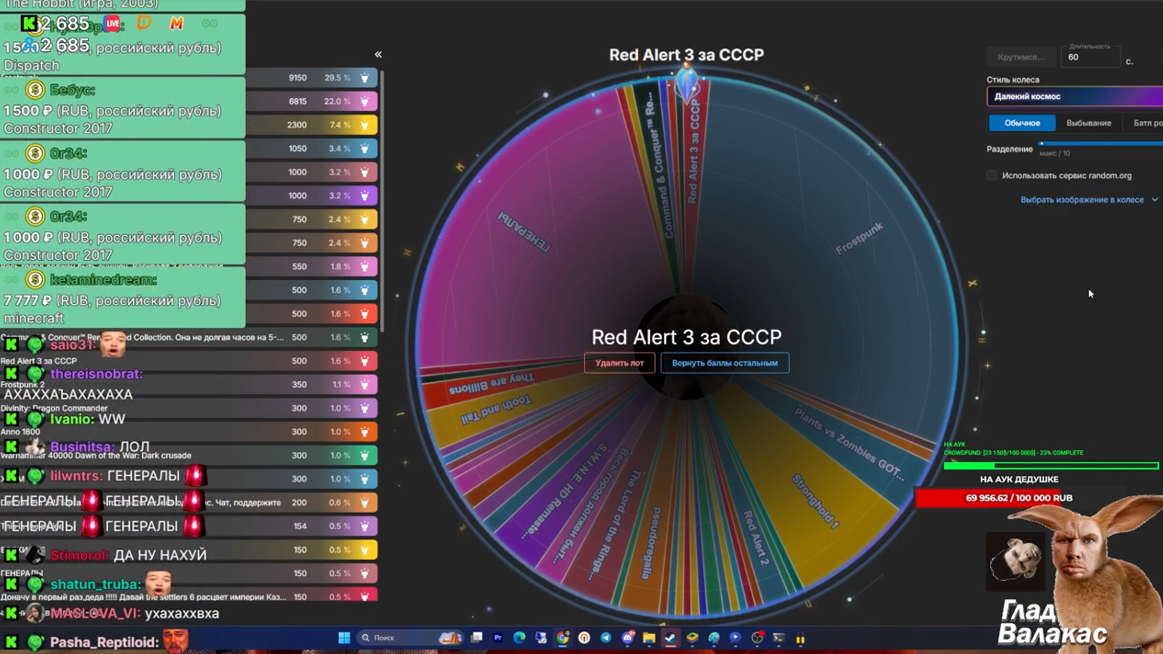Click the 'Длительность' field showing 60
Screen dimensions: 1163x654
(x=1089, y=56)
